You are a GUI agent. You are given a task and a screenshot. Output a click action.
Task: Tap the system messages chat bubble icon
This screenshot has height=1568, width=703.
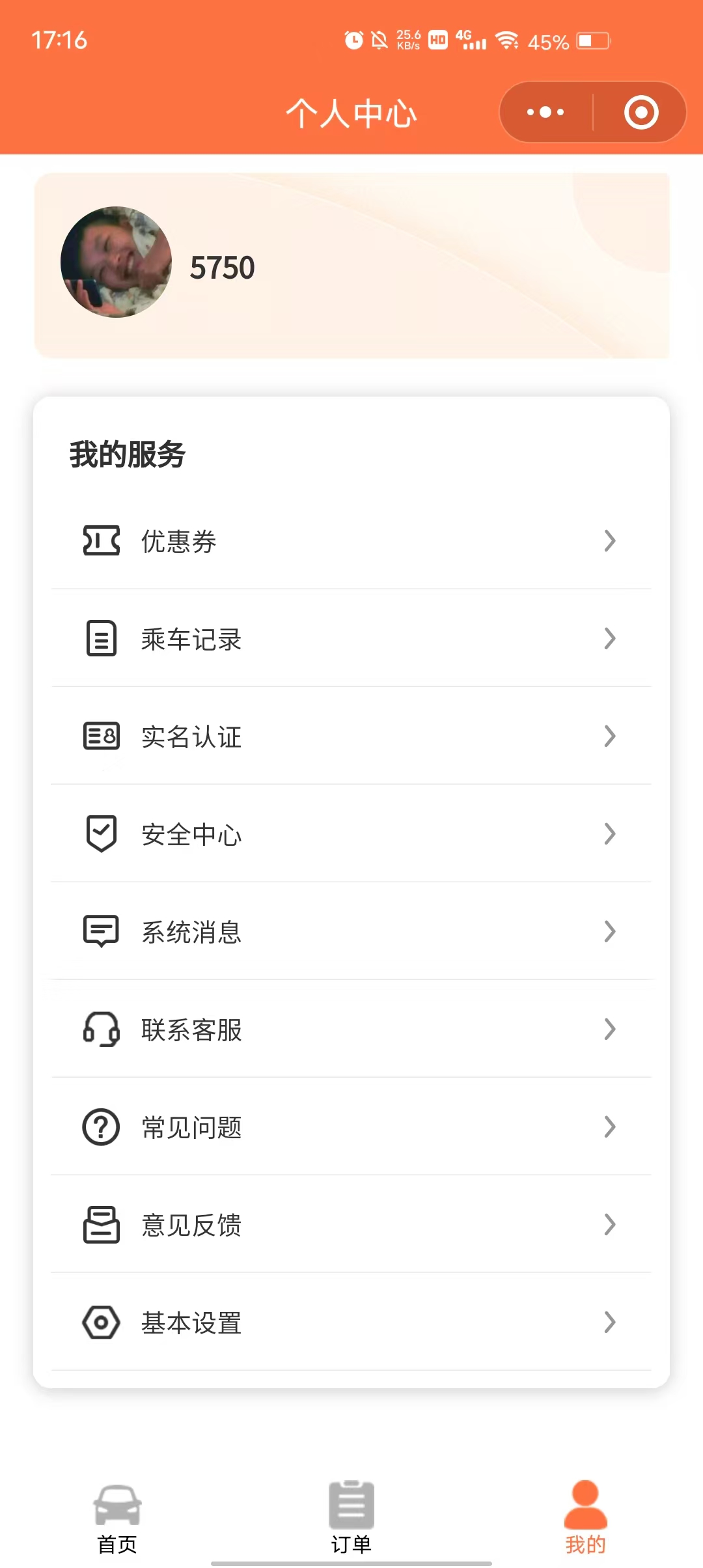(101, 931)
